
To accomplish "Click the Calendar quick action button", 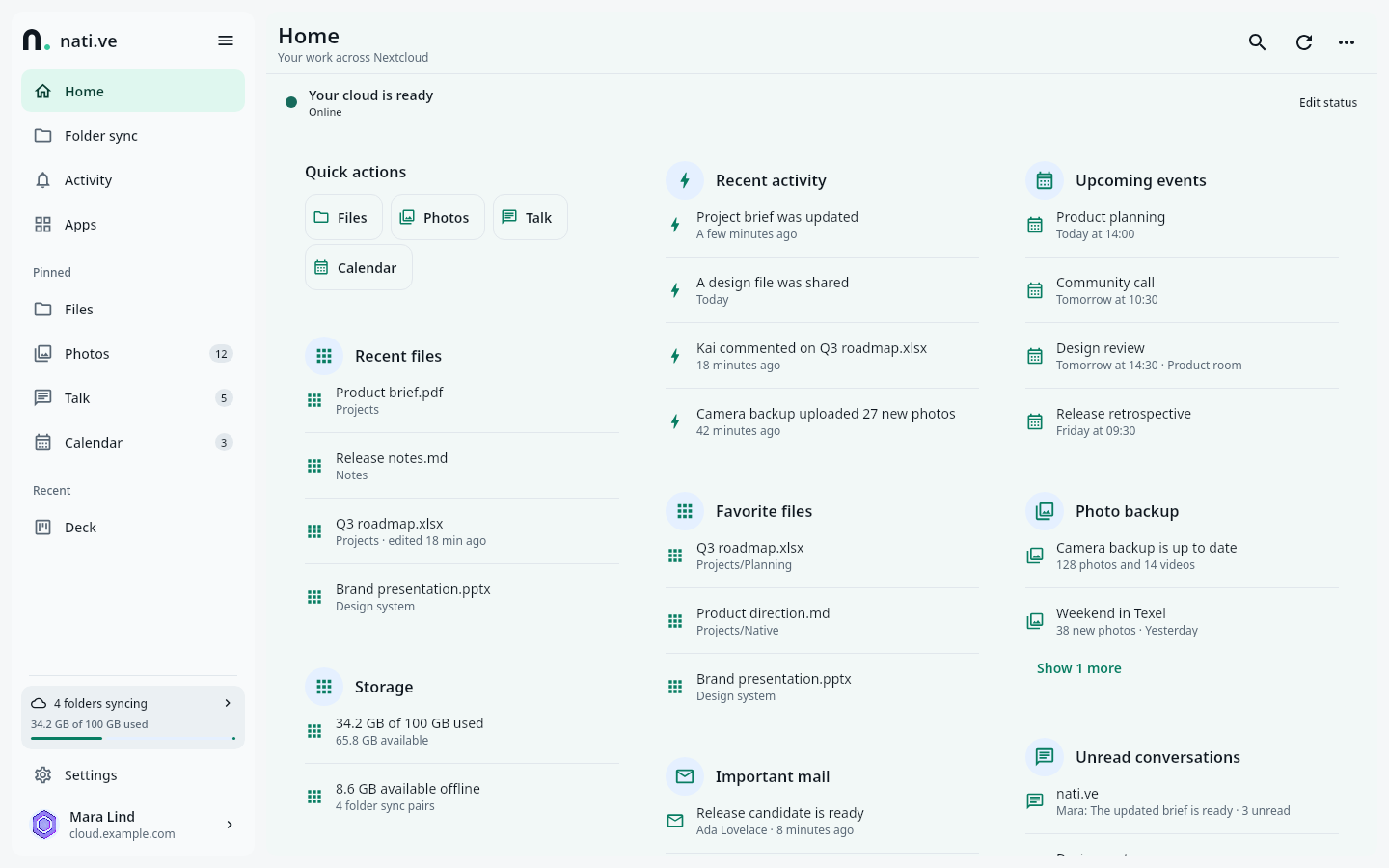I will coord(359,267).
